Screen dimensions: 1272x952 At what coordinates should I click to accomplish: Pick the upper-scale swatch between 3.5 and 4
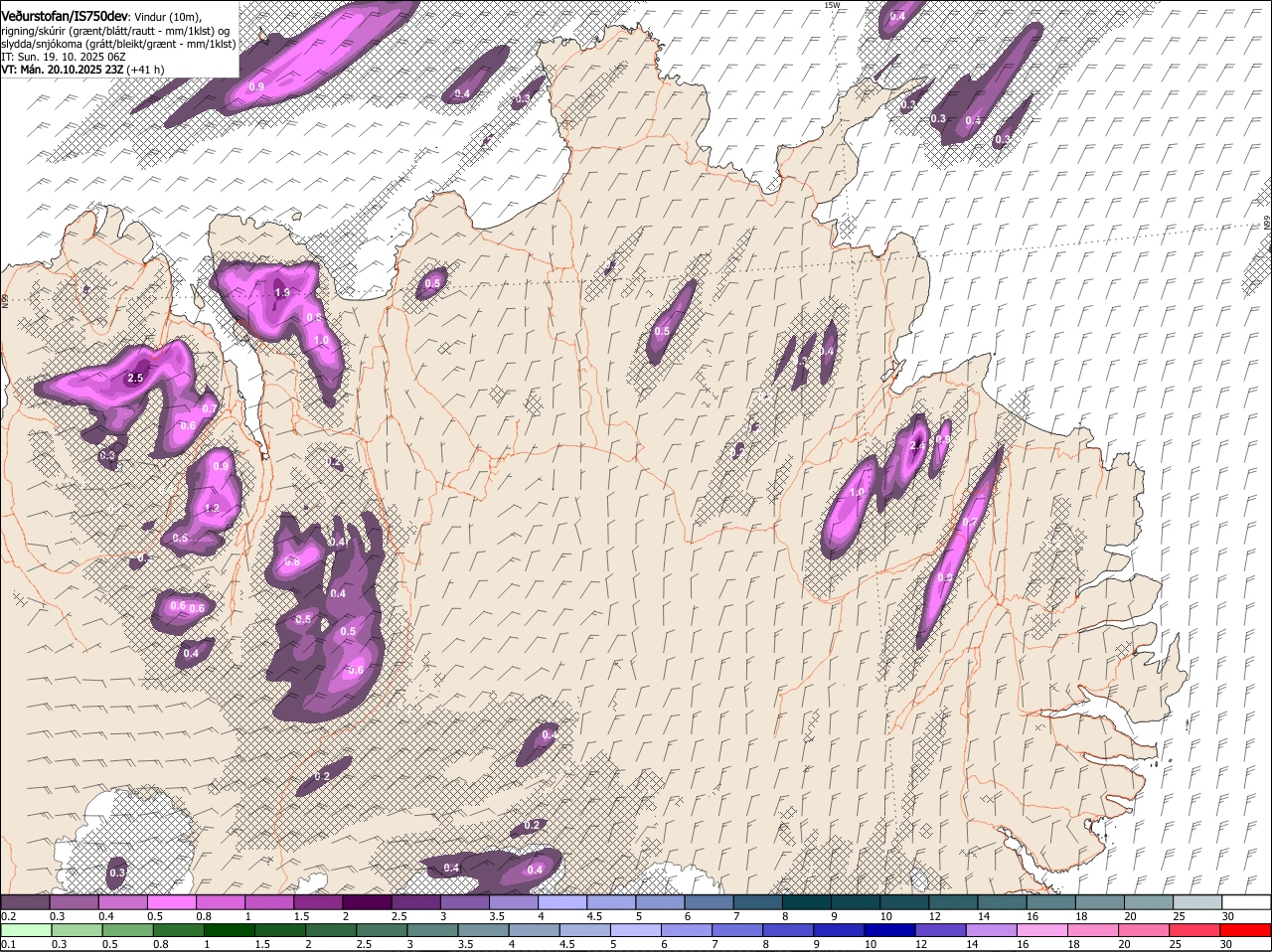pyautogui.click(x=513, y=901)
